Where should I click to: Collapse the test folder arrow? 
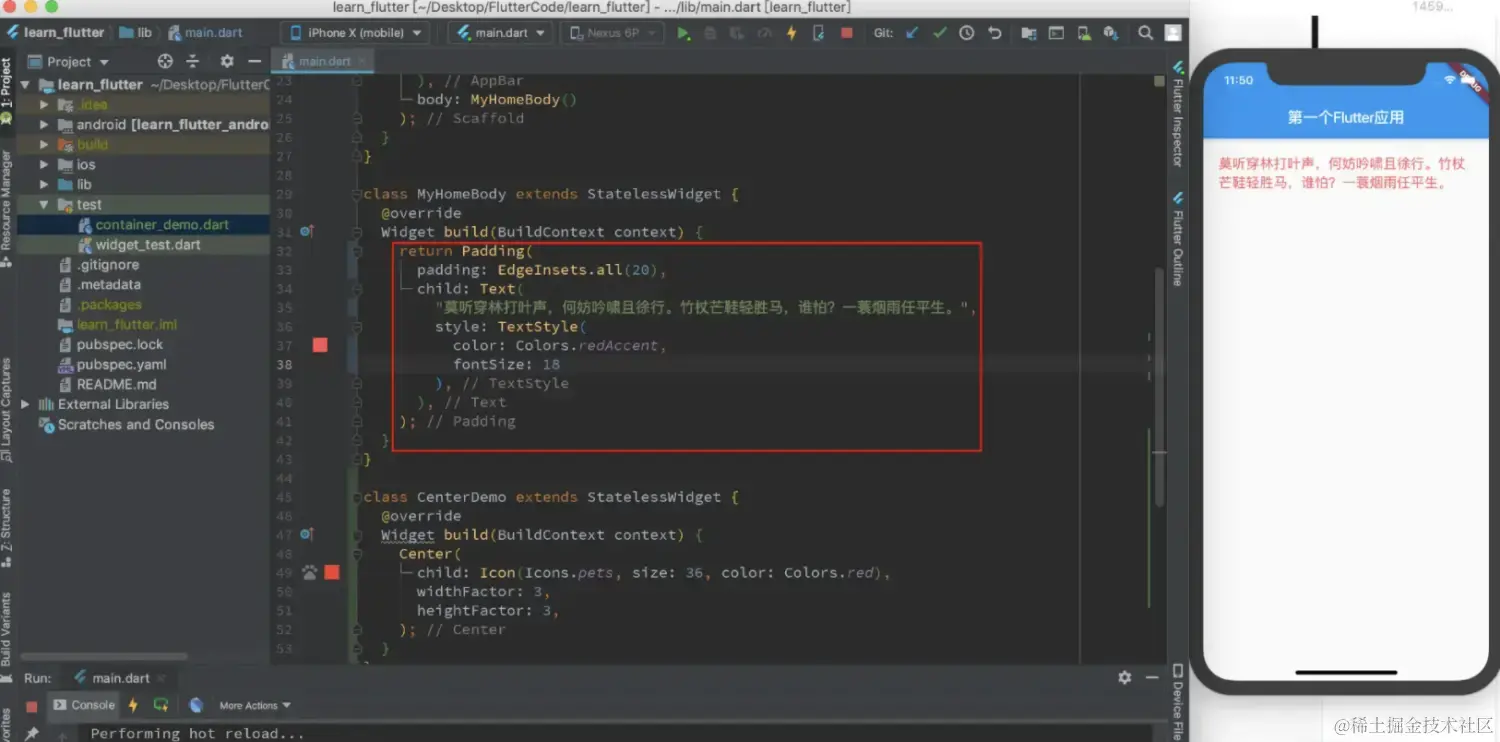coord(44,205)
